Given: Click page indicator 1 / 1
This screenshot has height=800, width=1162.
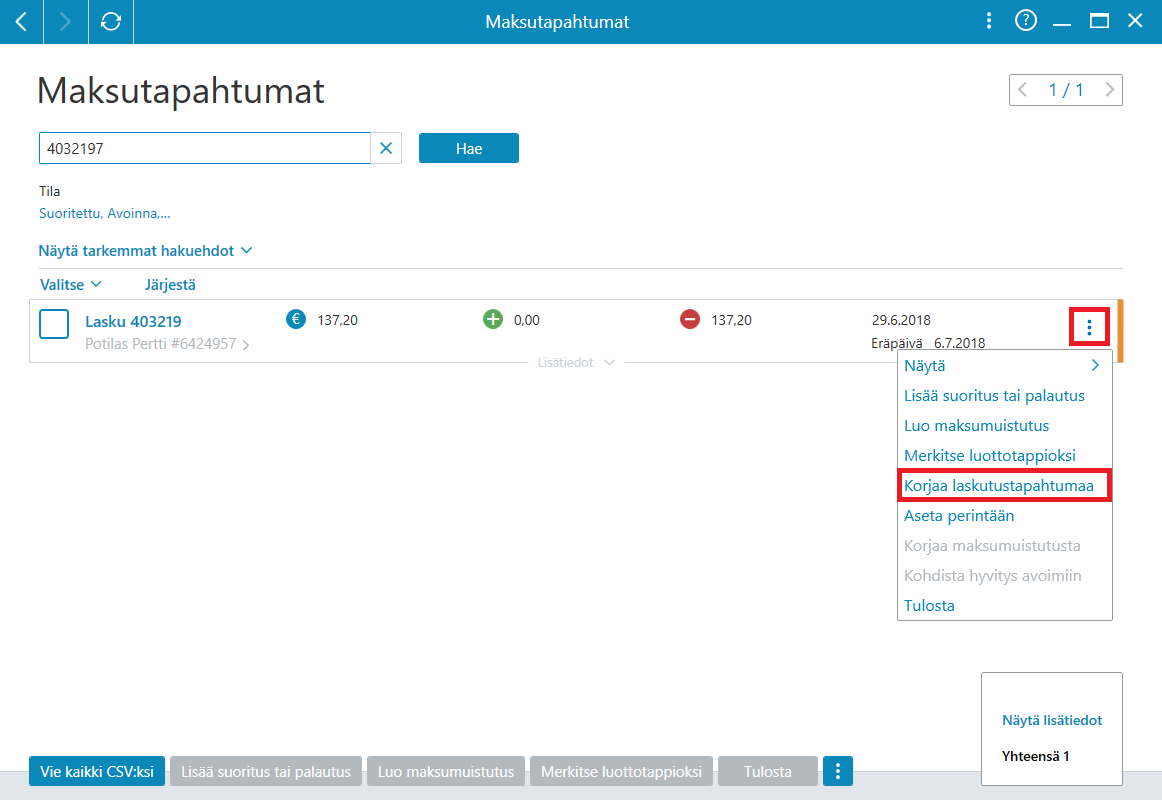Looking at the screenshot, I should pos(1066,90).
